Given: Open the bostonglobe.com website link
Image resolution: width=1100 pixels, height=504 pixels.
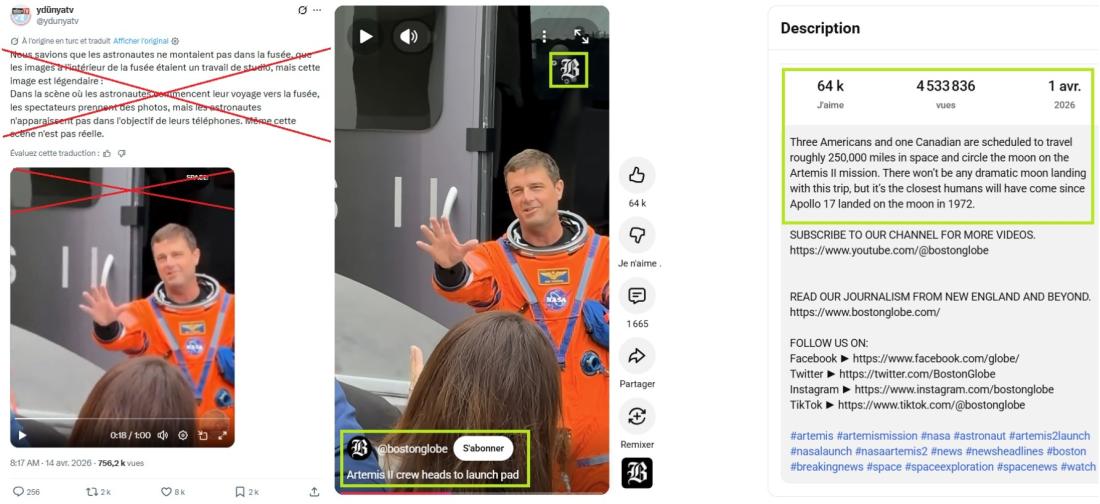Looking at the screenshot, I should [x=864, y=312].
